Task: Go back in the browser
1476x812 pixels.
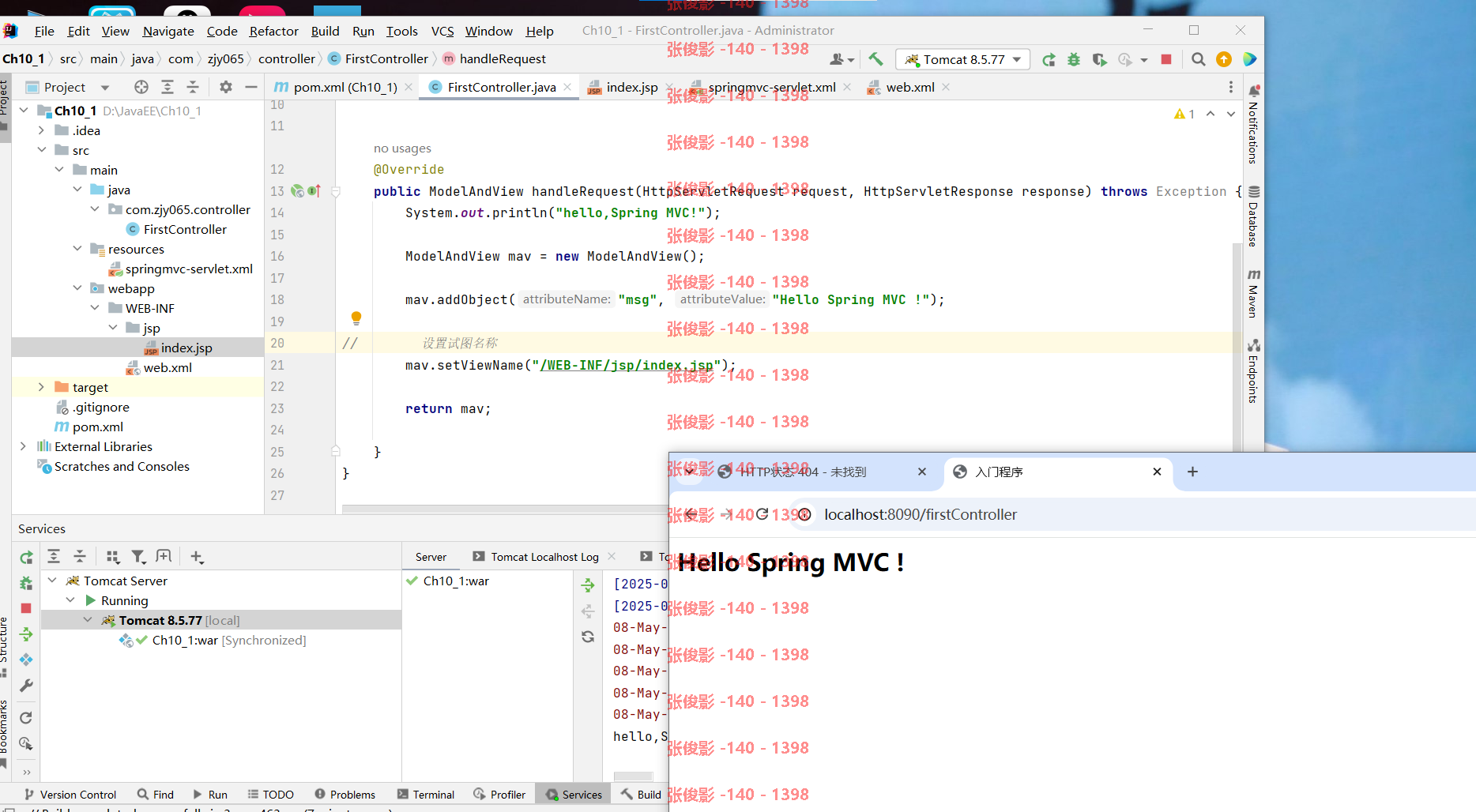Action: [x=691, y=514]
